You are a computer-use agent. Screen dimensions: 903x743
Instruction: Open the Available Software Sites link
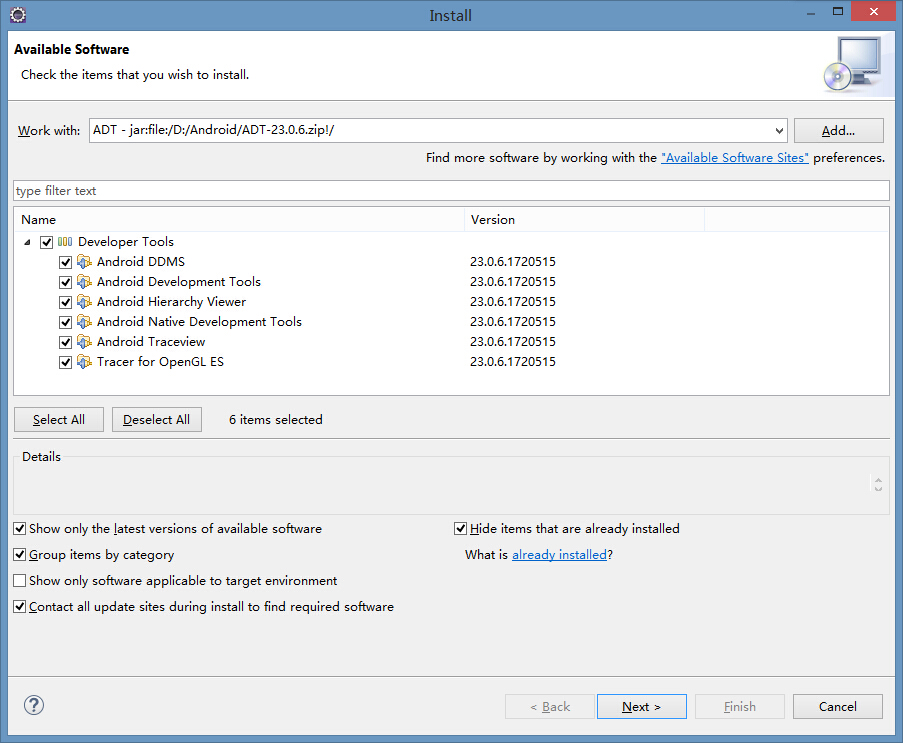(735, 158)
